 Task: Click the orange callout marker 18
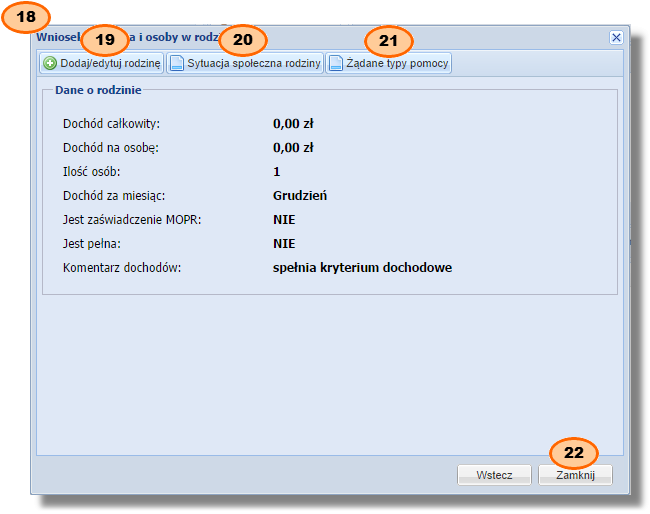[x=32, y=16]
